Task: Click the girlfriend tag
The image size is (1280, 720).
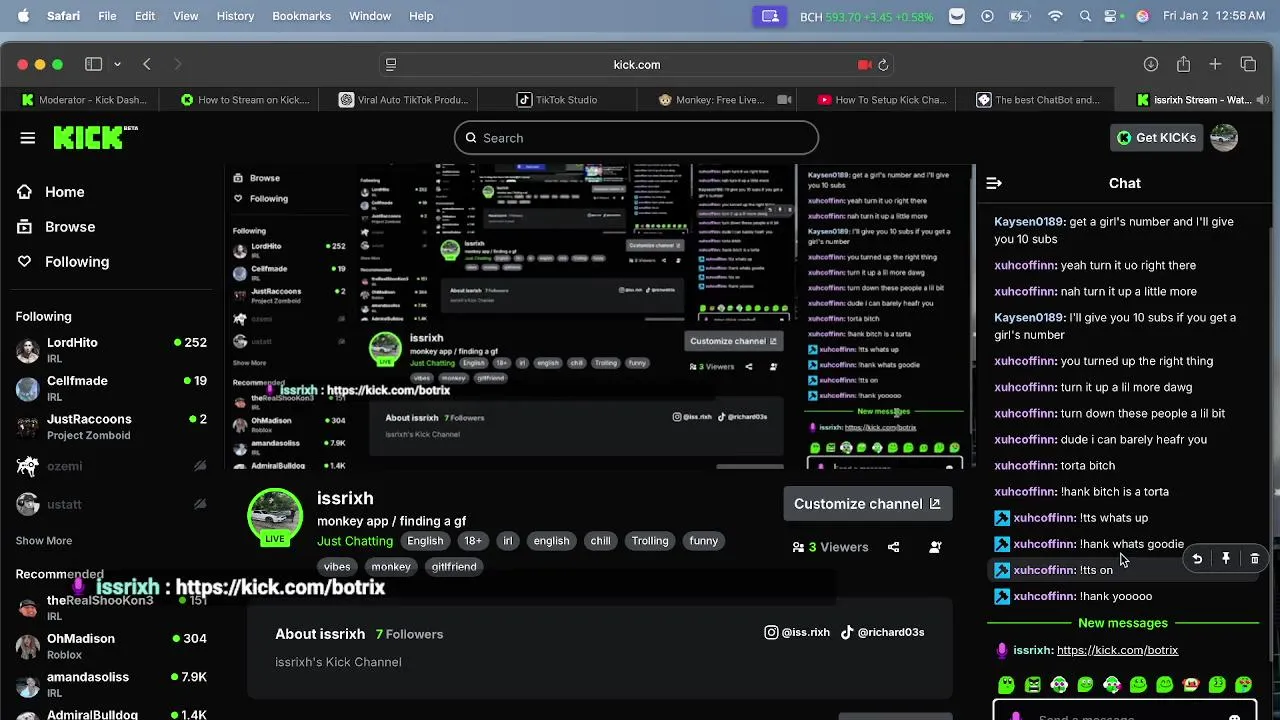Action: click(454, 566)
